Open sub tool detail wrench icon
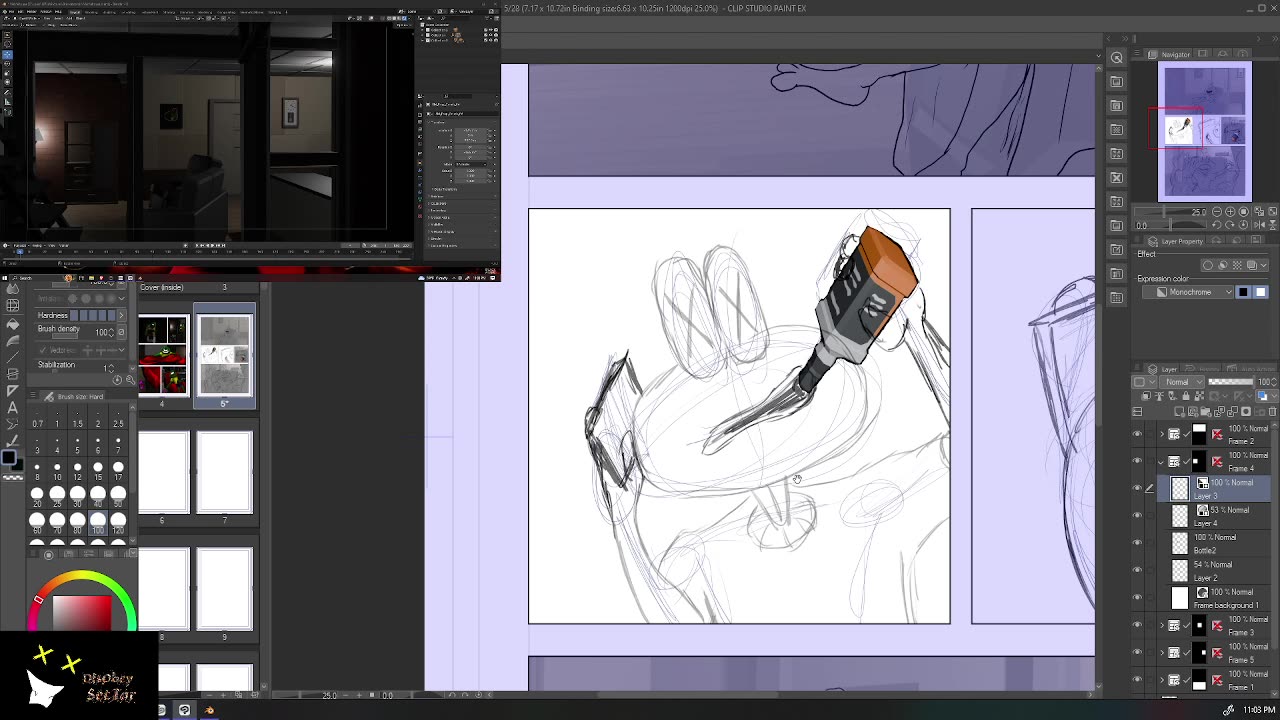 click(x=129, y=379)
